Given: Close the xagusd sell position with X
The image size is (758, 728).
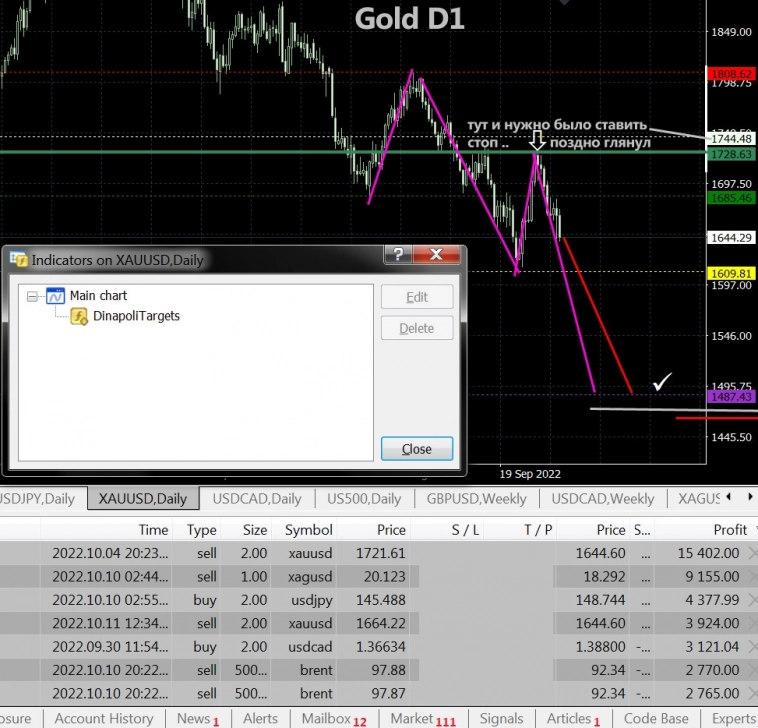Looking at the screenshot, I should 752,577.
